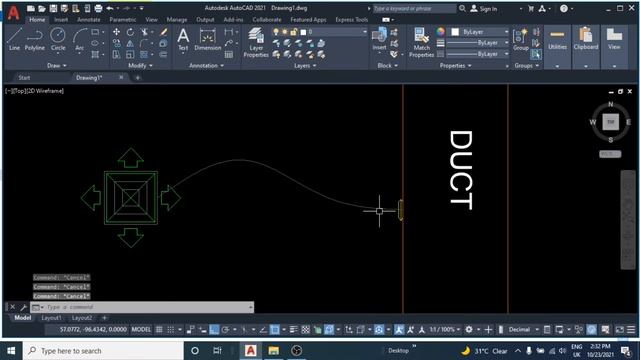Select the Rotate tool in Modify panel
This screenshot has width=640, height=360.
130,32
